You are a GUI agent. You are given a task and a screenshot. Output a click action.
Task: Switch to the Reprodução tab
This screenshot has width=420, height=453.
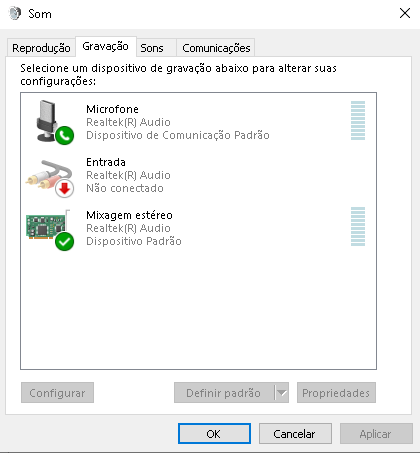coord(41,48)
